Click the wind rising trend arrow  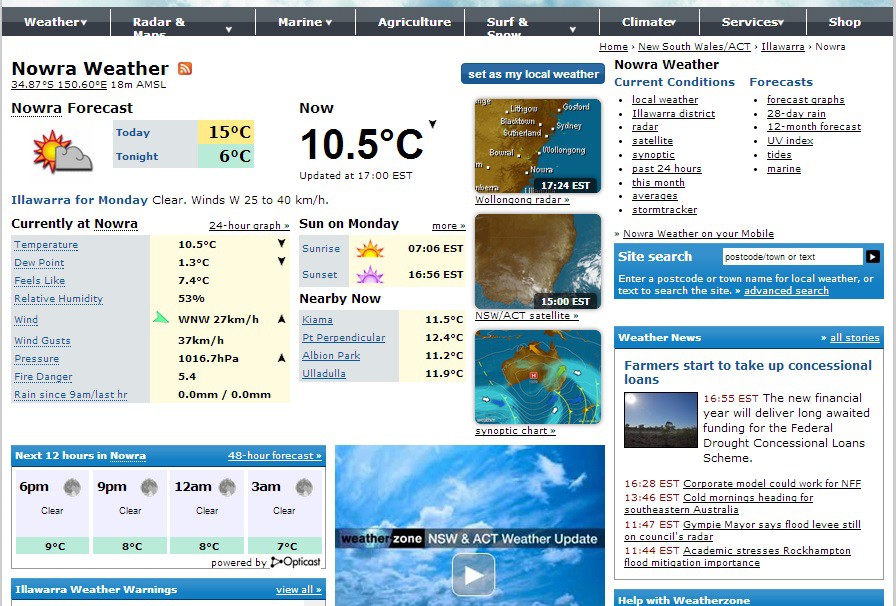pyautogui.click(x=282, y=319)
